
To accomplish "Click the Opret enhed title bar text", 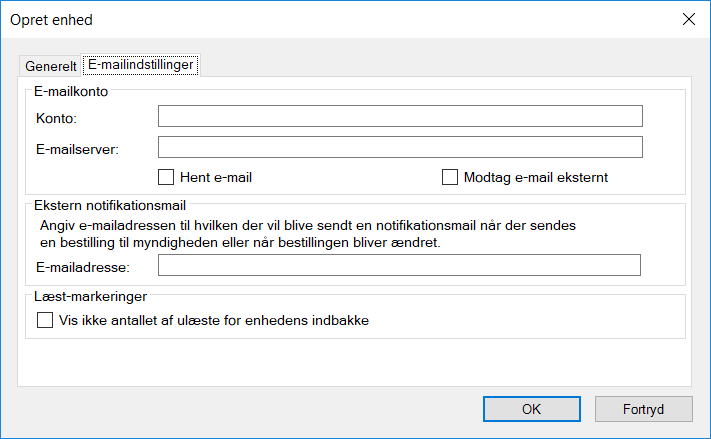I will click(x=52, y=20).
